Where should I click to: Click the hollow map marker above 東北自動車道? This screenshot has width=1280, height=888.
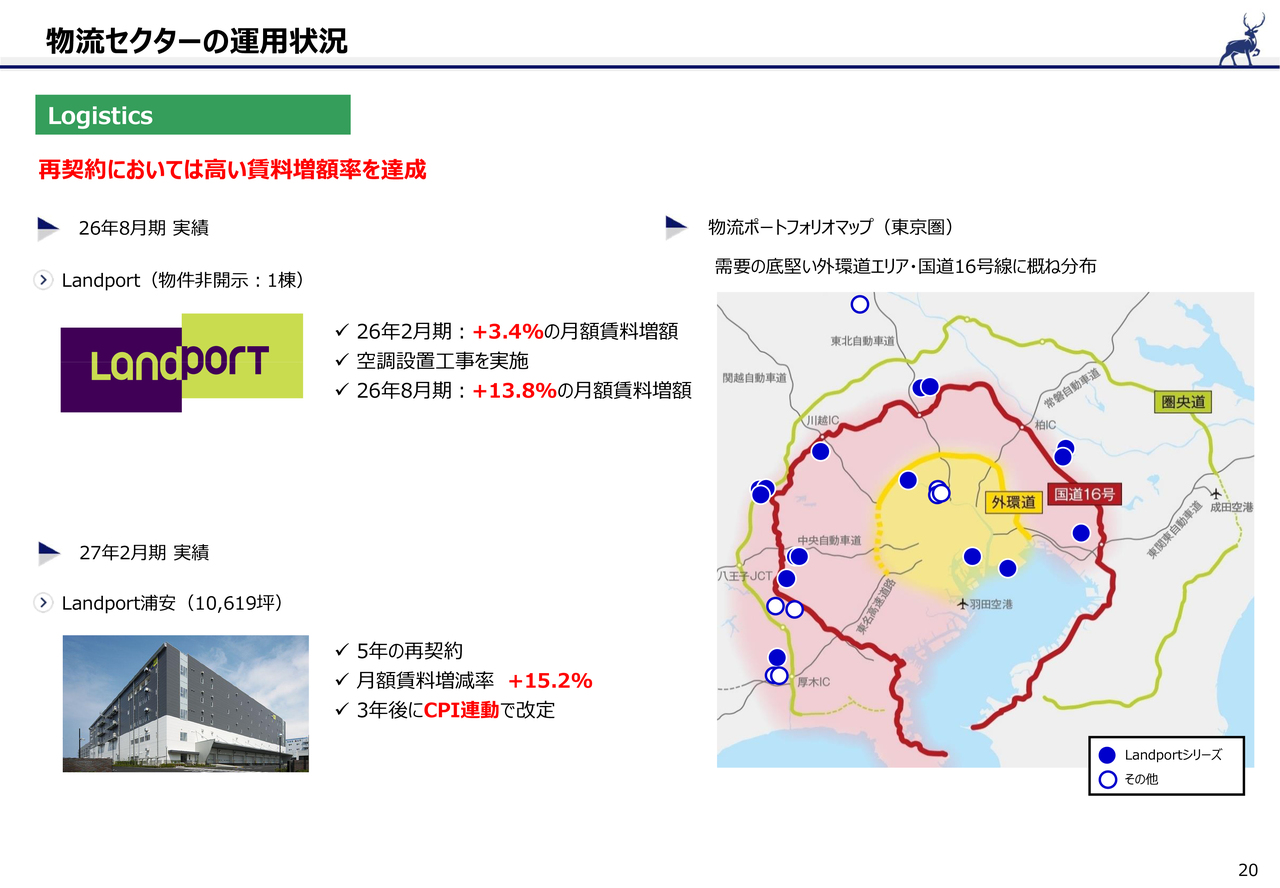coord(859,304)
